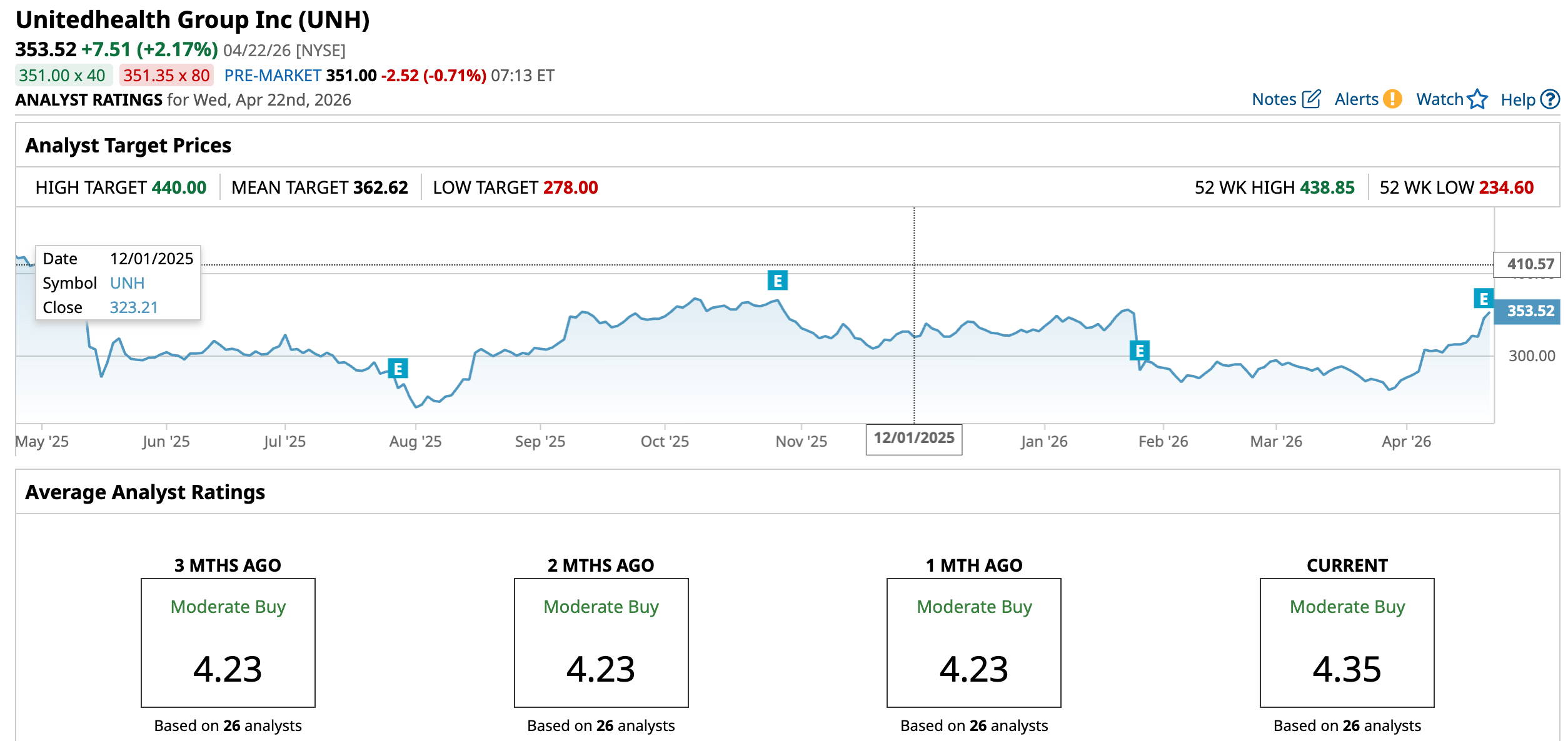Click the UNH symbol link in tooltip
The image size is (1568, 741).
[127, 283]
